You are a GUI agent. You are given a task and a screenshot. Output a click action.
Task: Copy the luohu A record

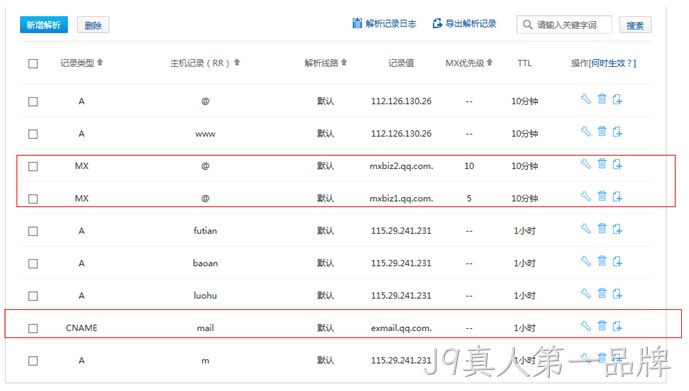pyautogui.click(x=617, y=293)
